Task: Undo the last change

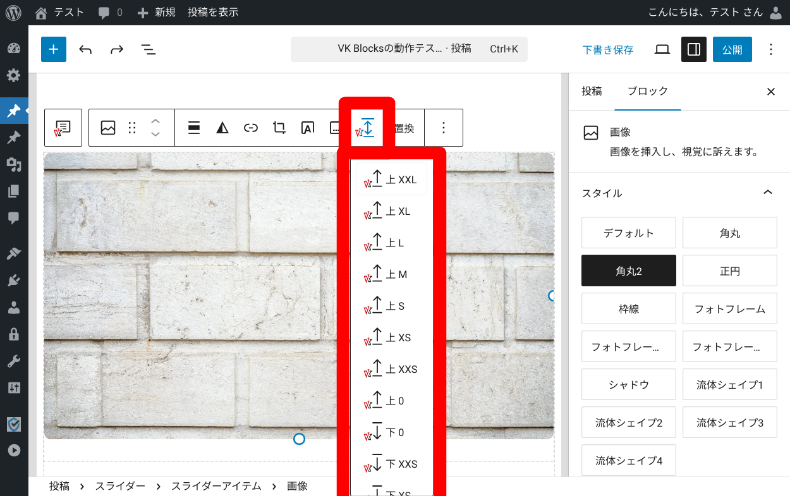Action: [x=86, y=49]
